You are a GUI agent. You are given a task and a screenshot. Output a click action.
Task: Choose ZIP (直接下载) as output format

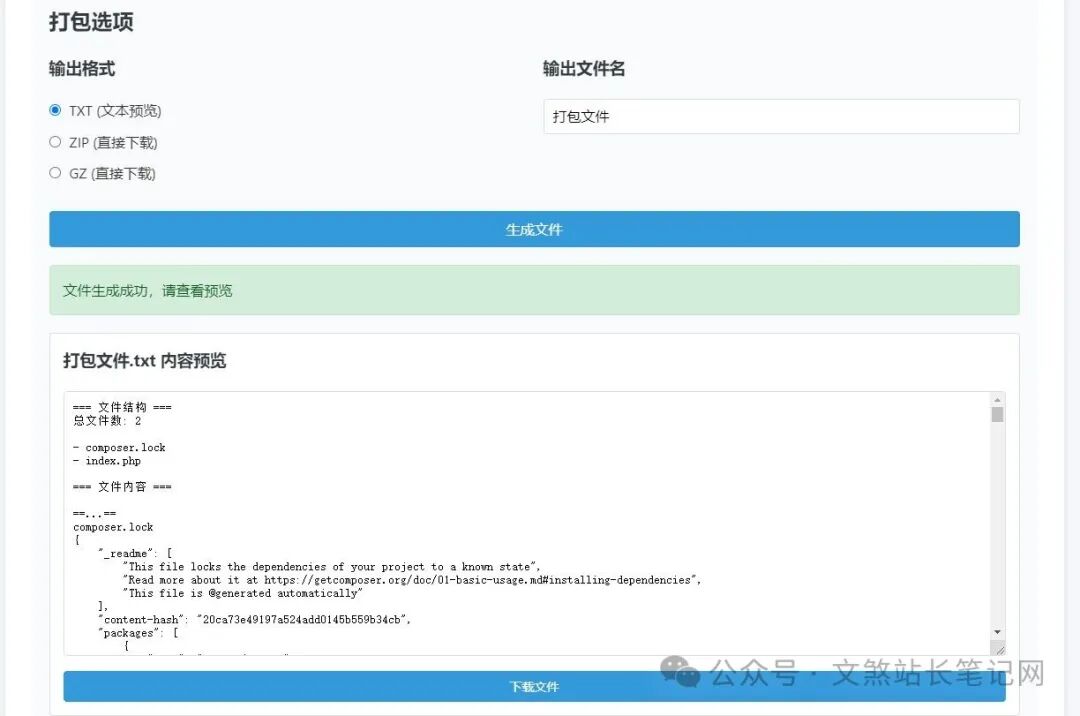click(x=55, y=142)
